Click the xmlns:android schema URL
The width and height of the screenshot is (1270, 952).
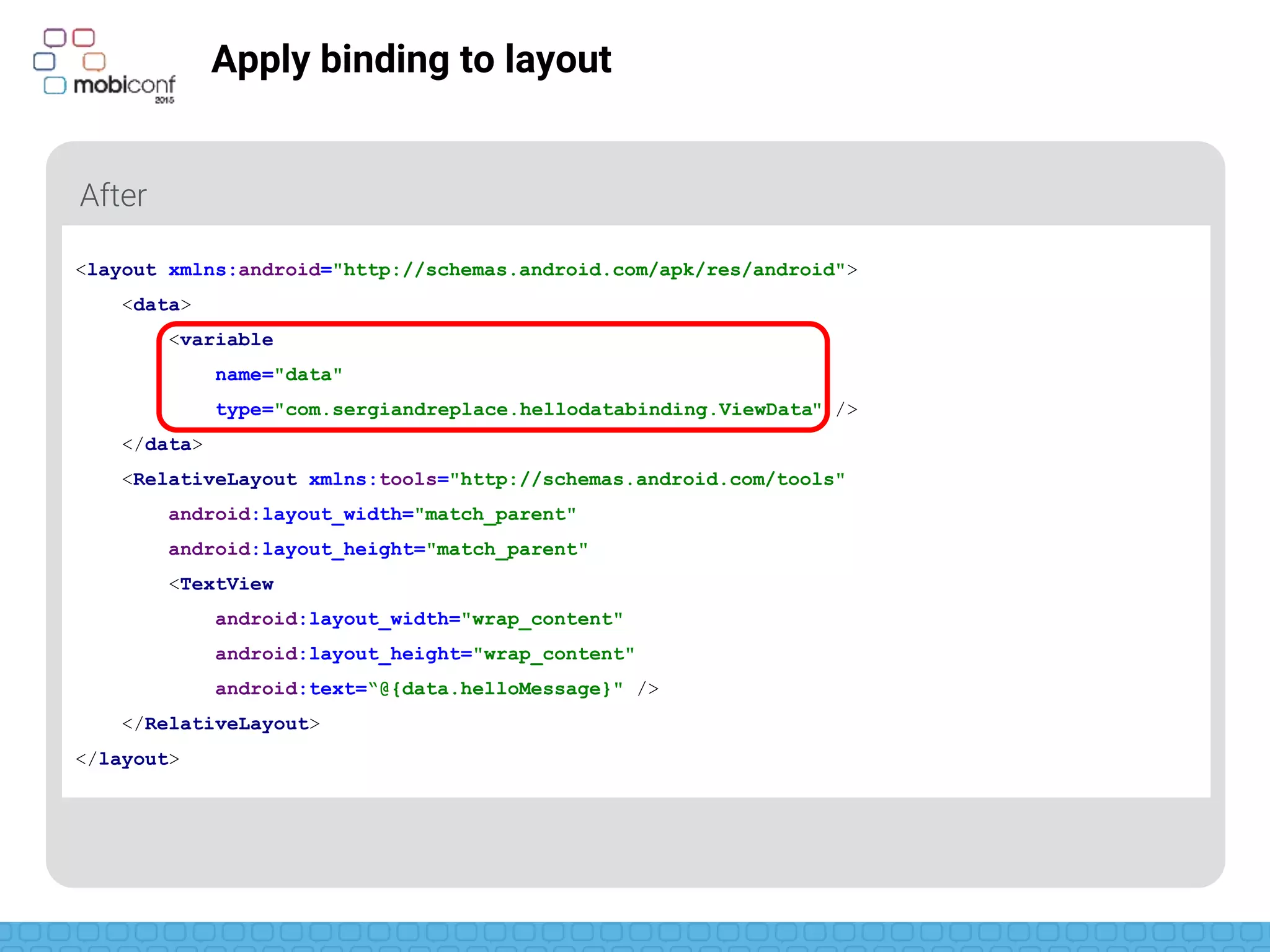[x=589, y=270]
